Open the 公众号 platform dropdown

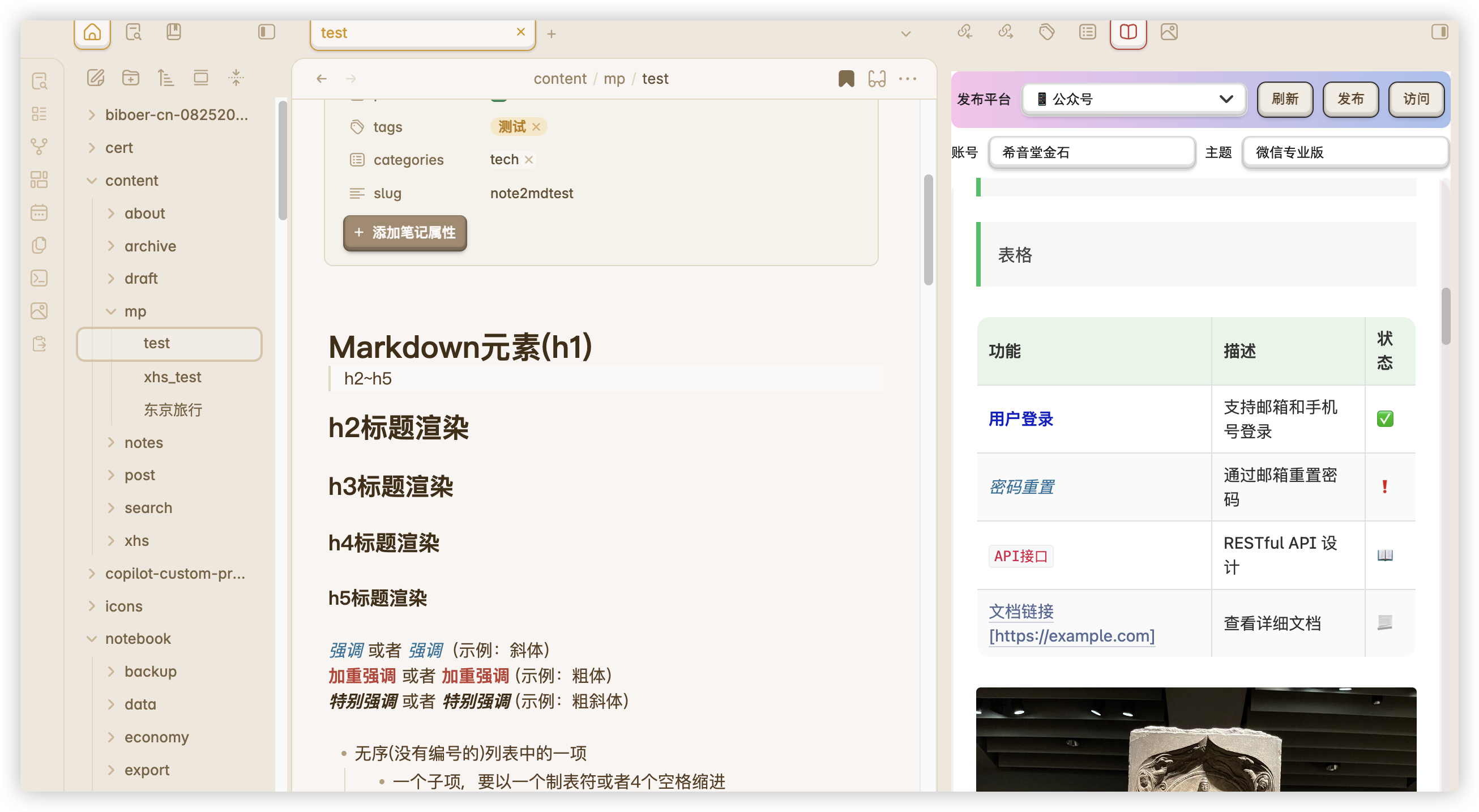[1134, 99]
